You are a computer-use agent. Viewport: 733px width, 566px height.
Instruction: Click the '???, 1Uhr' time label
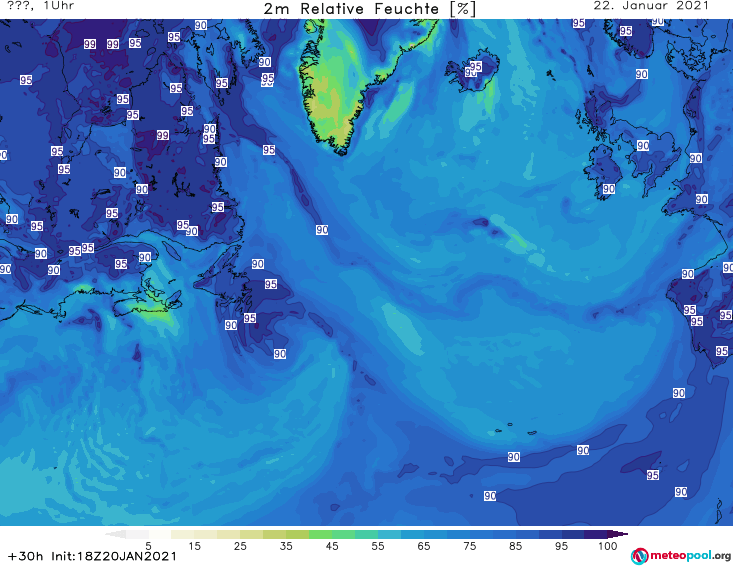(40, 6)
